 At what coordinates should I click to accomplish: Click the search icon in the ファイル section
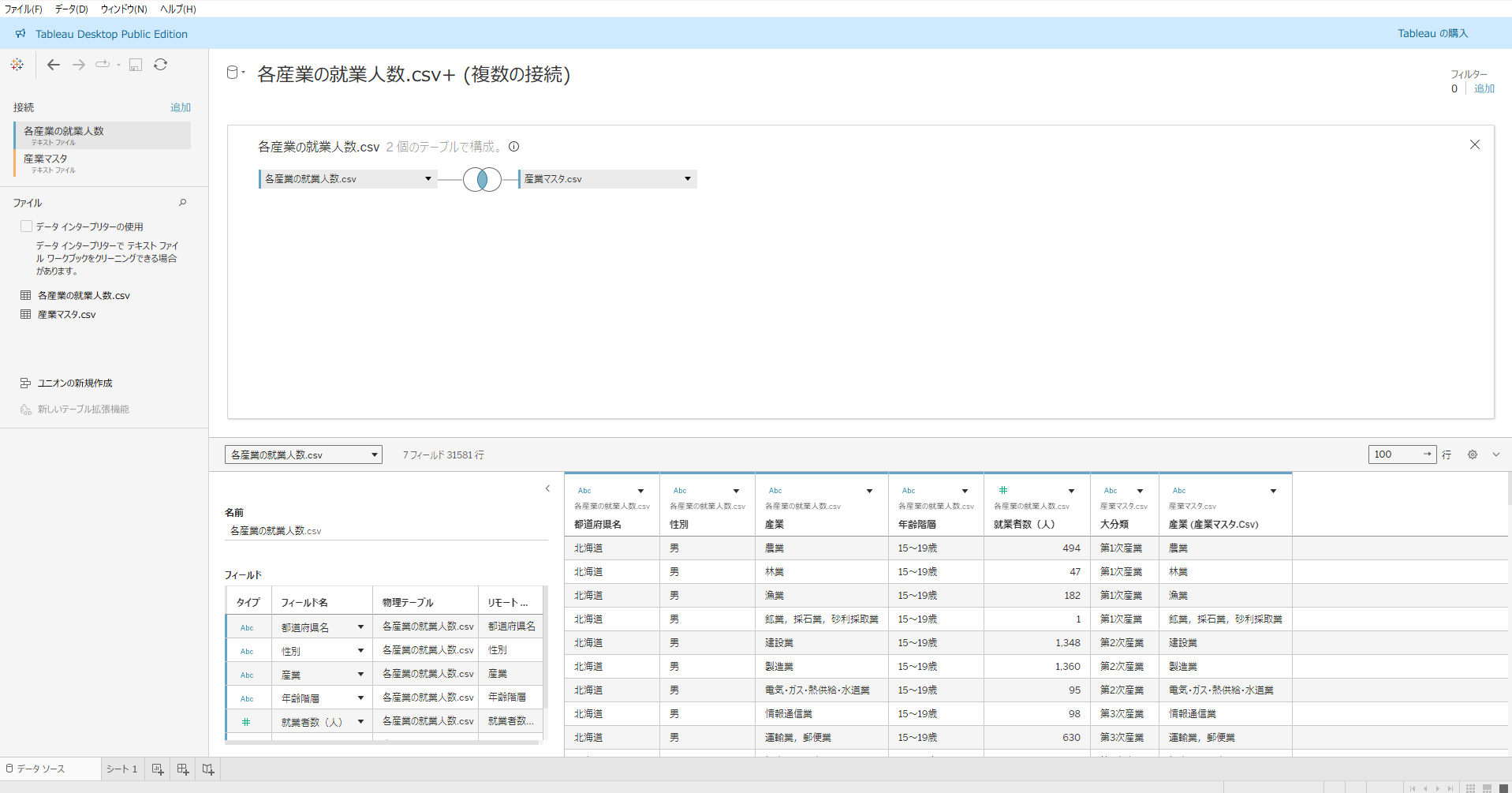(x=183, y=203)
